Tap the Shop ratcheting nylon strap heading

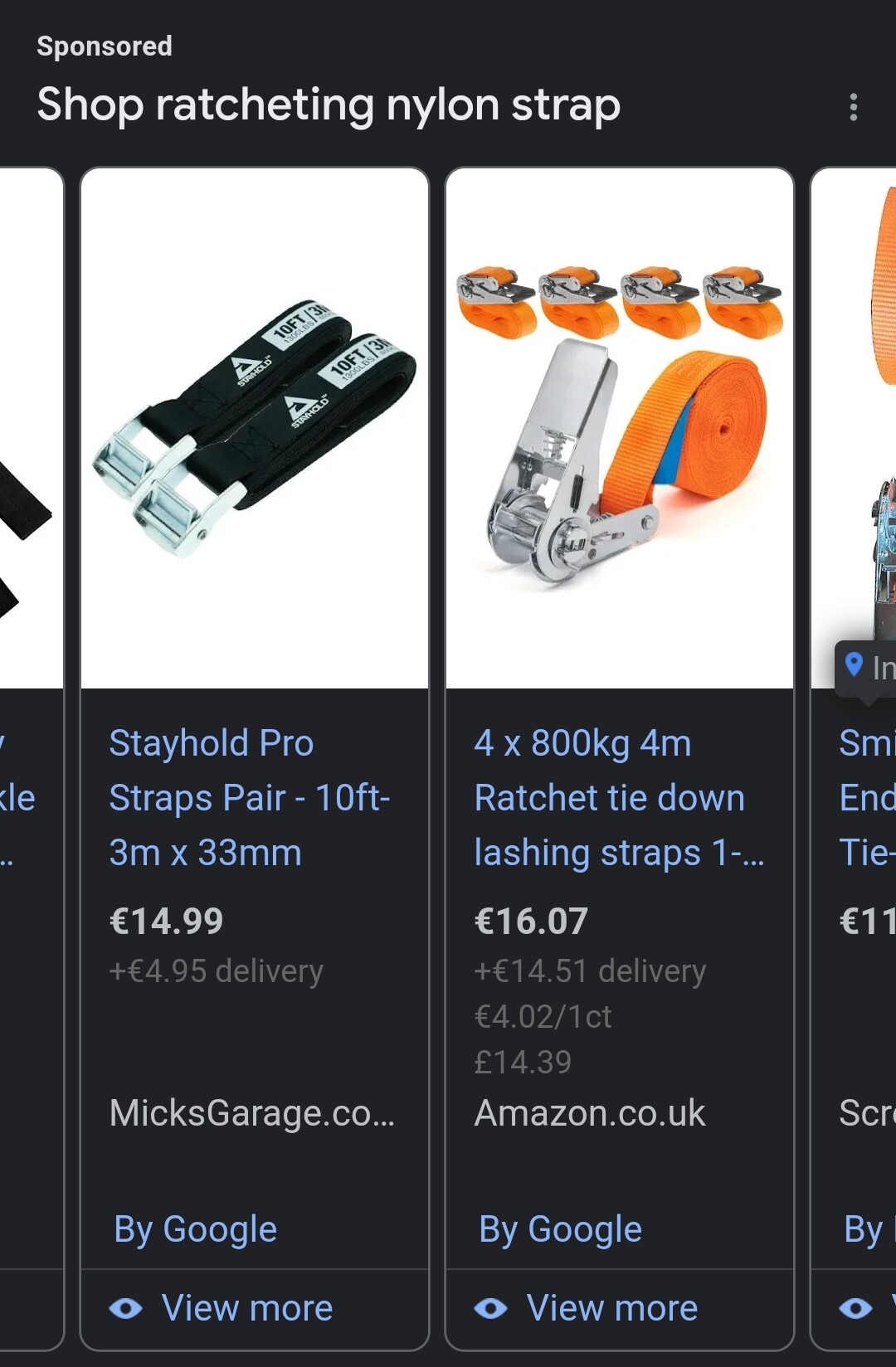[x=329, y=105]
